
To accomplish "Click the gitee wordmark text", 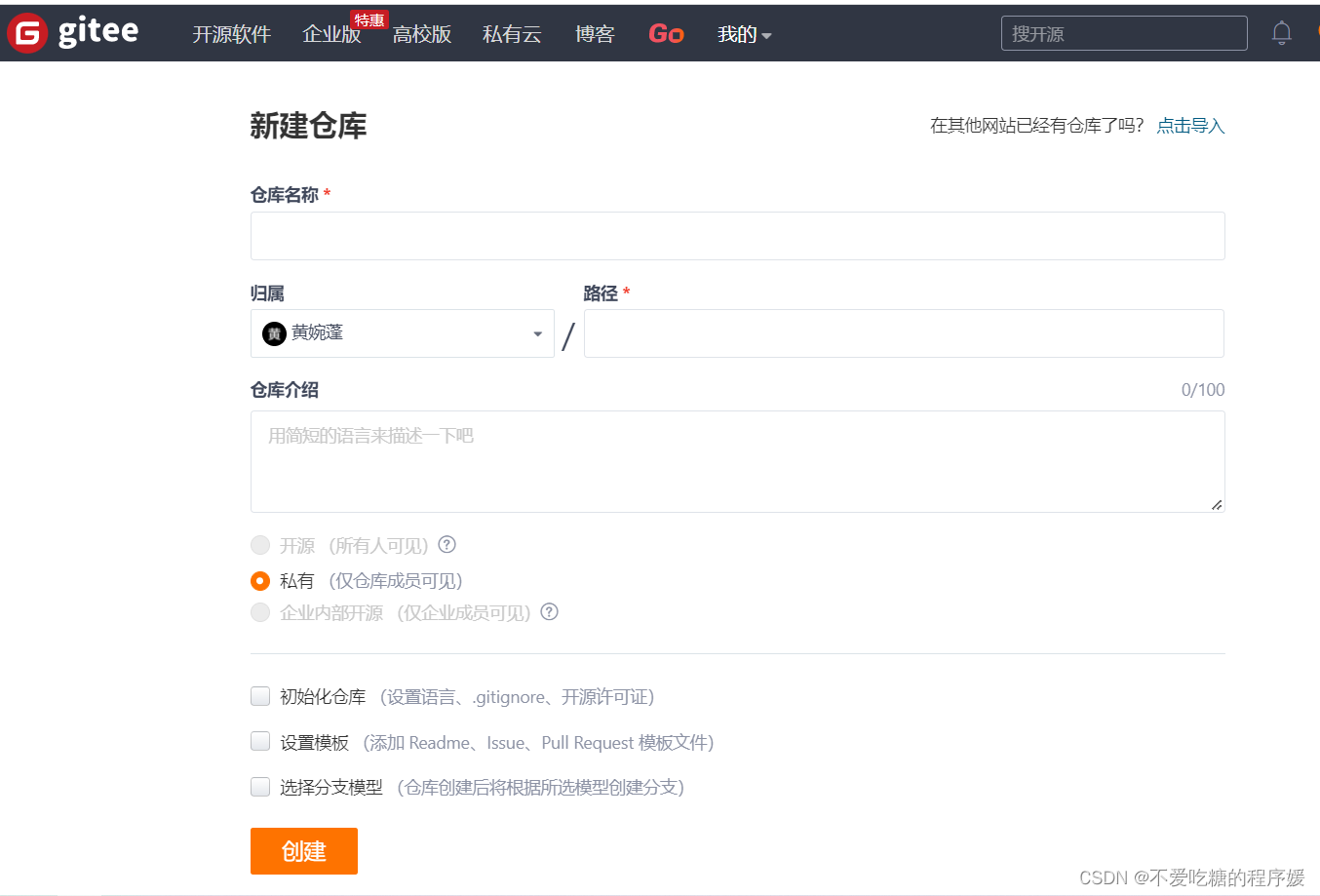I will pos(98,32).
